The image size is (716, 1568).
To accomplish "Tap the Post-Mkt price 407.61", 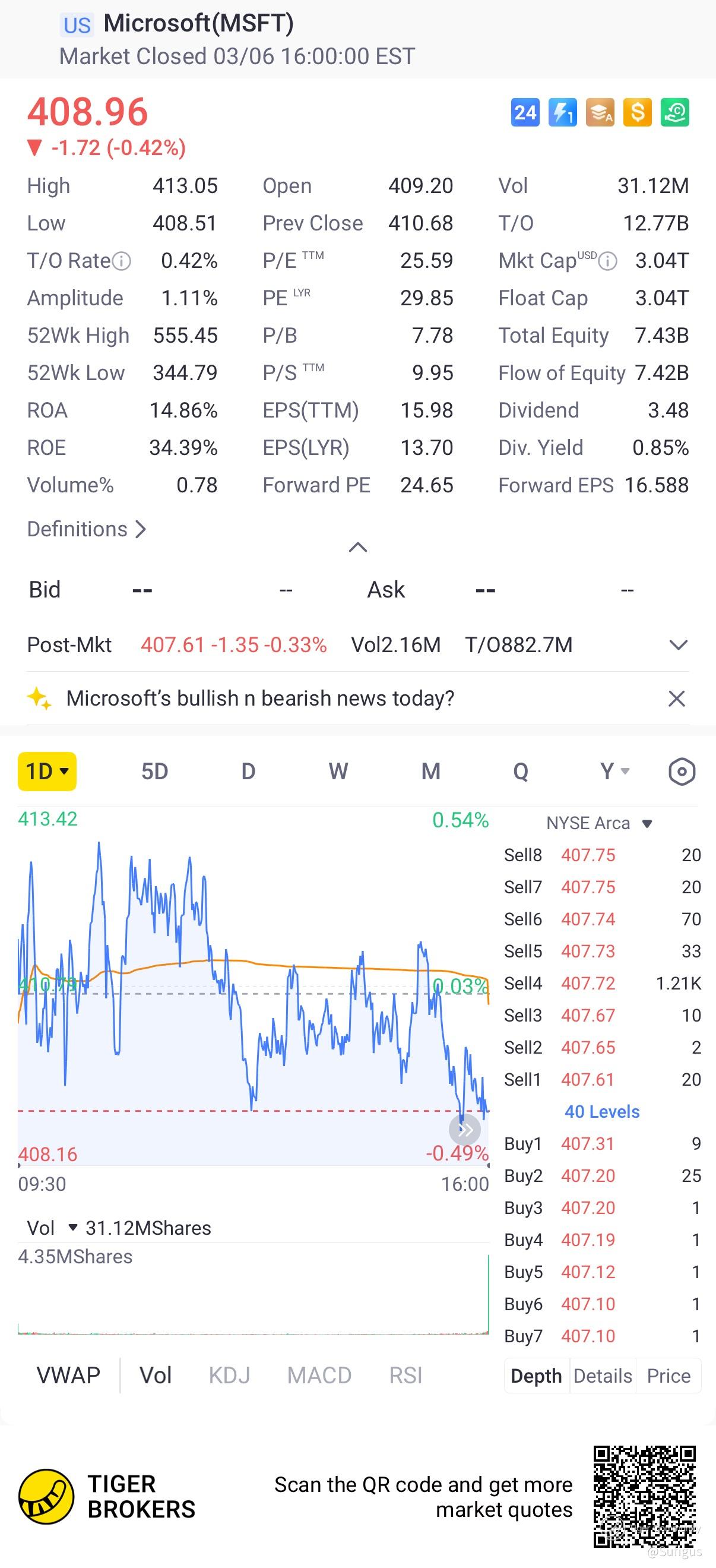I will [x=173, y=644].
